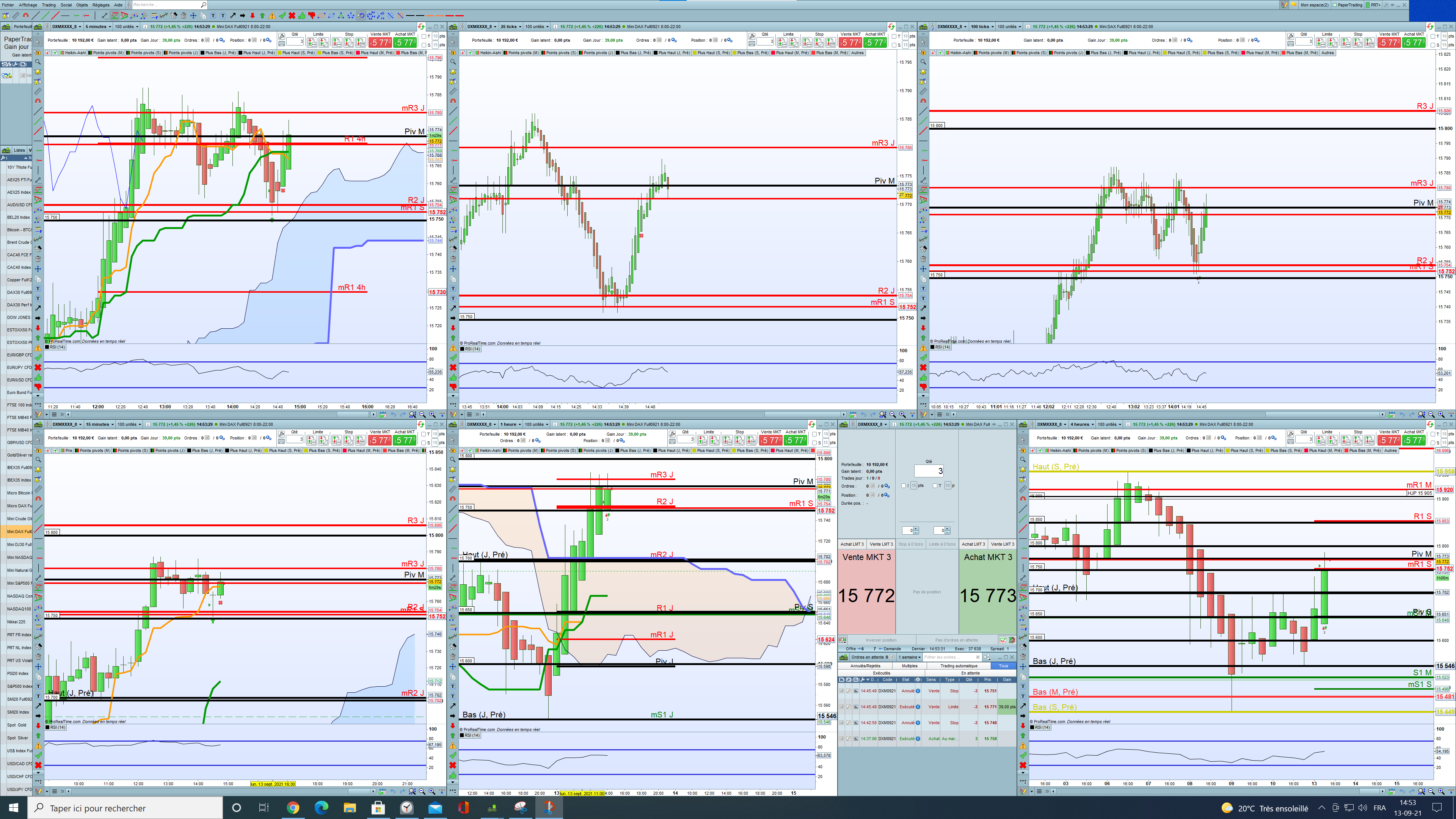Switch to the Annulés/Rejetés tab
Image resolution: width=1456 pixels, height=819 pixels.
tap(865, 666)
